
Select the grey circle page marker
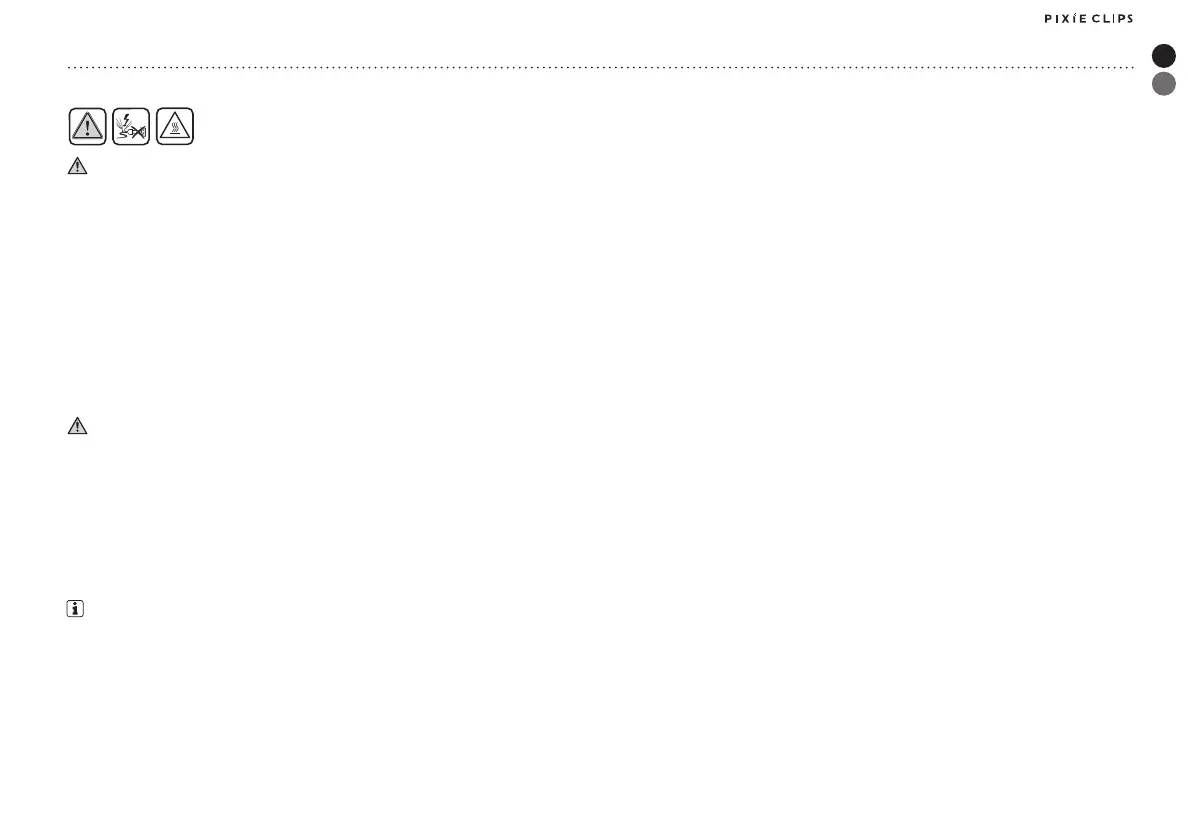tap(1164, 83)
